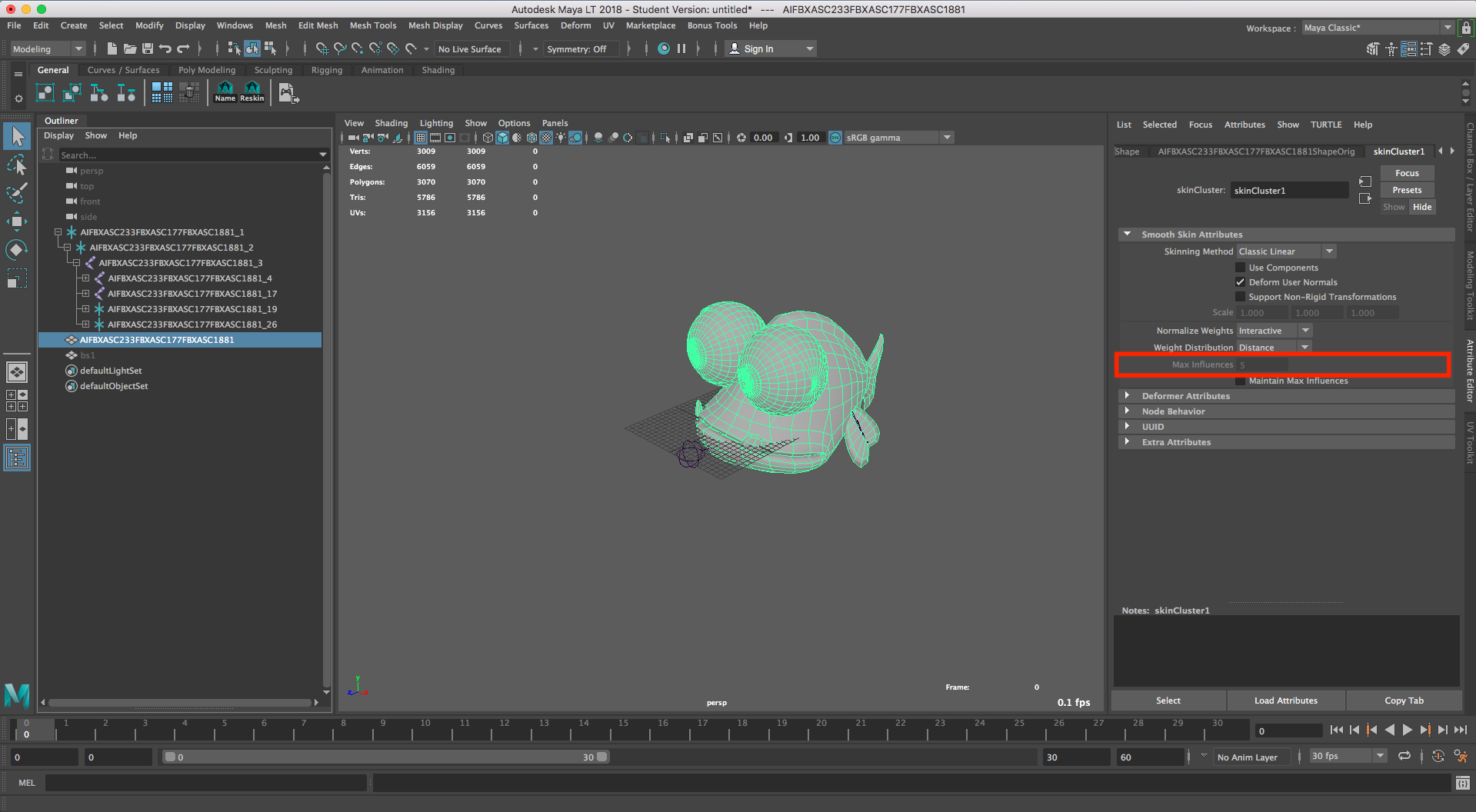
Task: Click the Save scene icon
Action: [148, 48]
